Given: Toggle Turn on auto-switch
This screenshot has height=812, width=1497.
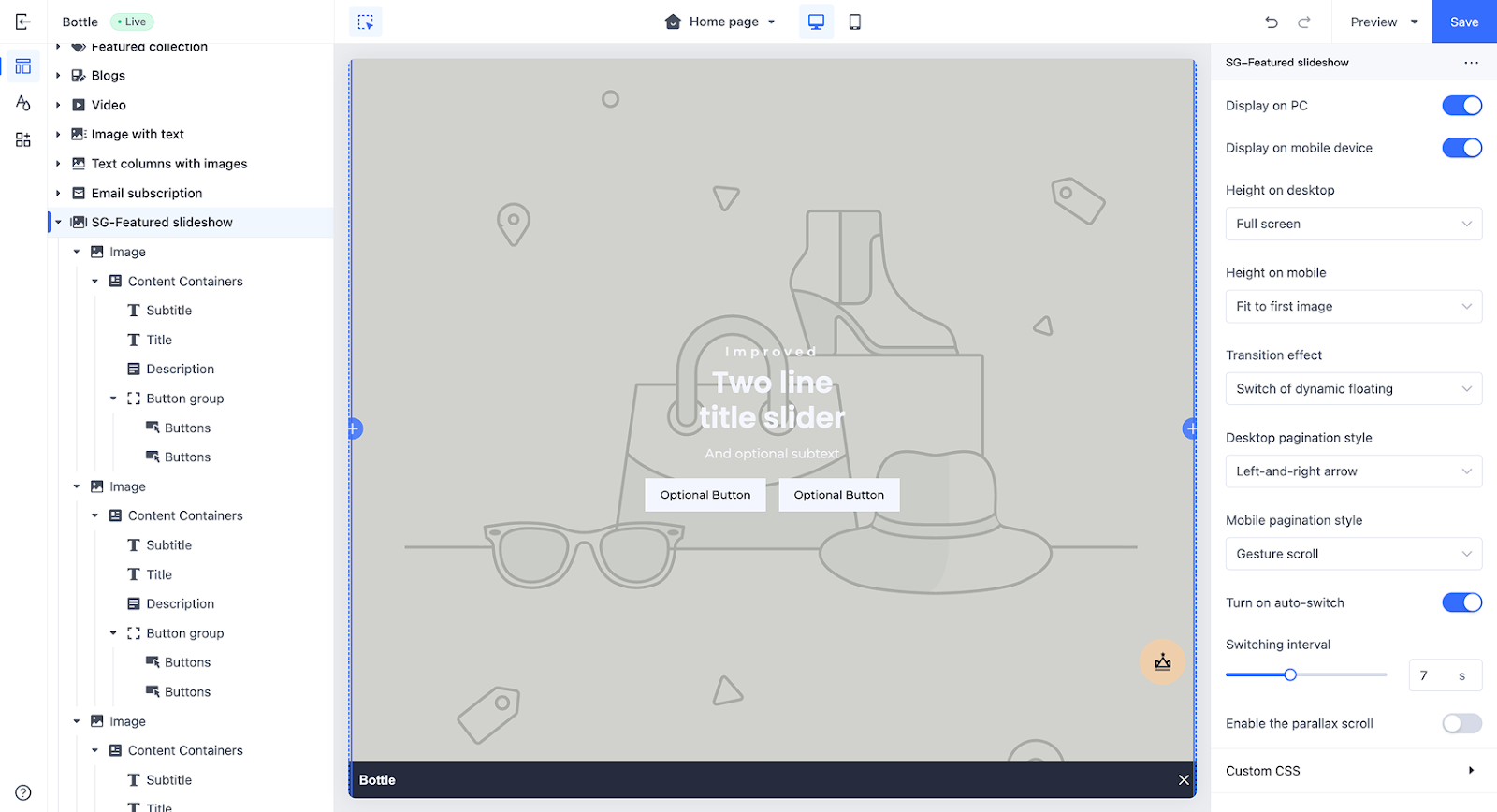Looking at the screenshot, I should (x=1461, y=602).
